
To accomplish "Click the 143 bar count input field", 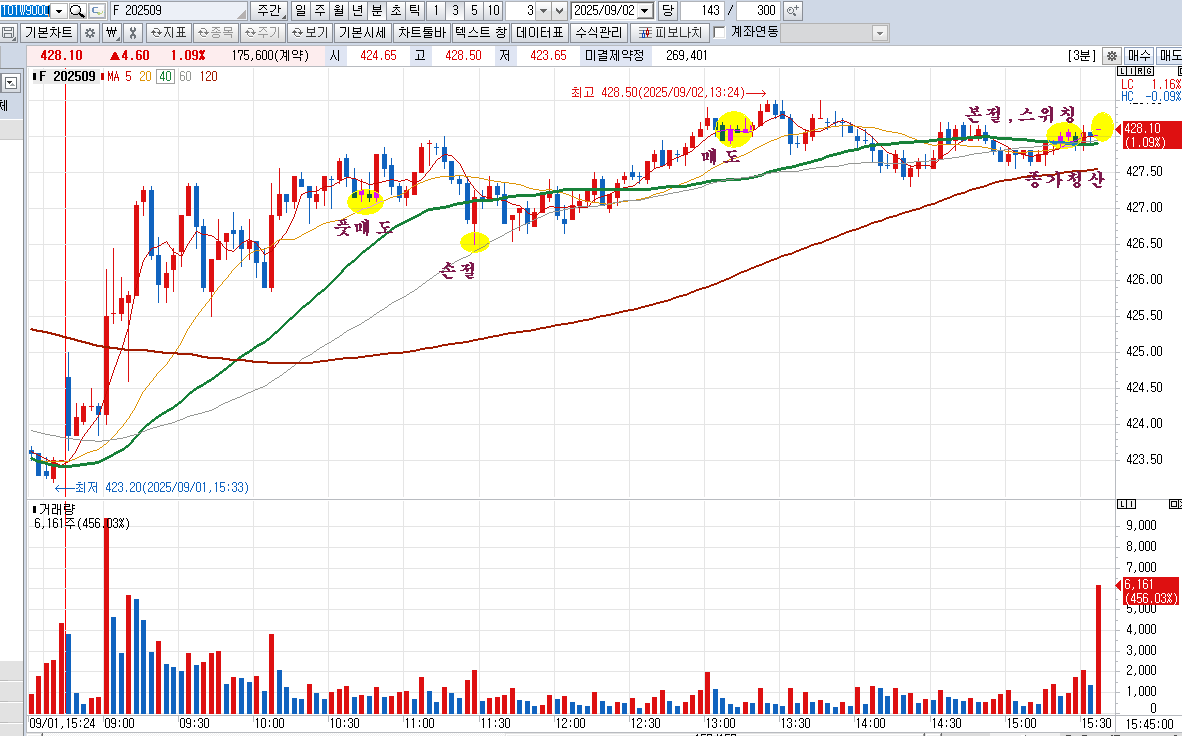I will [x=703, y=11].
